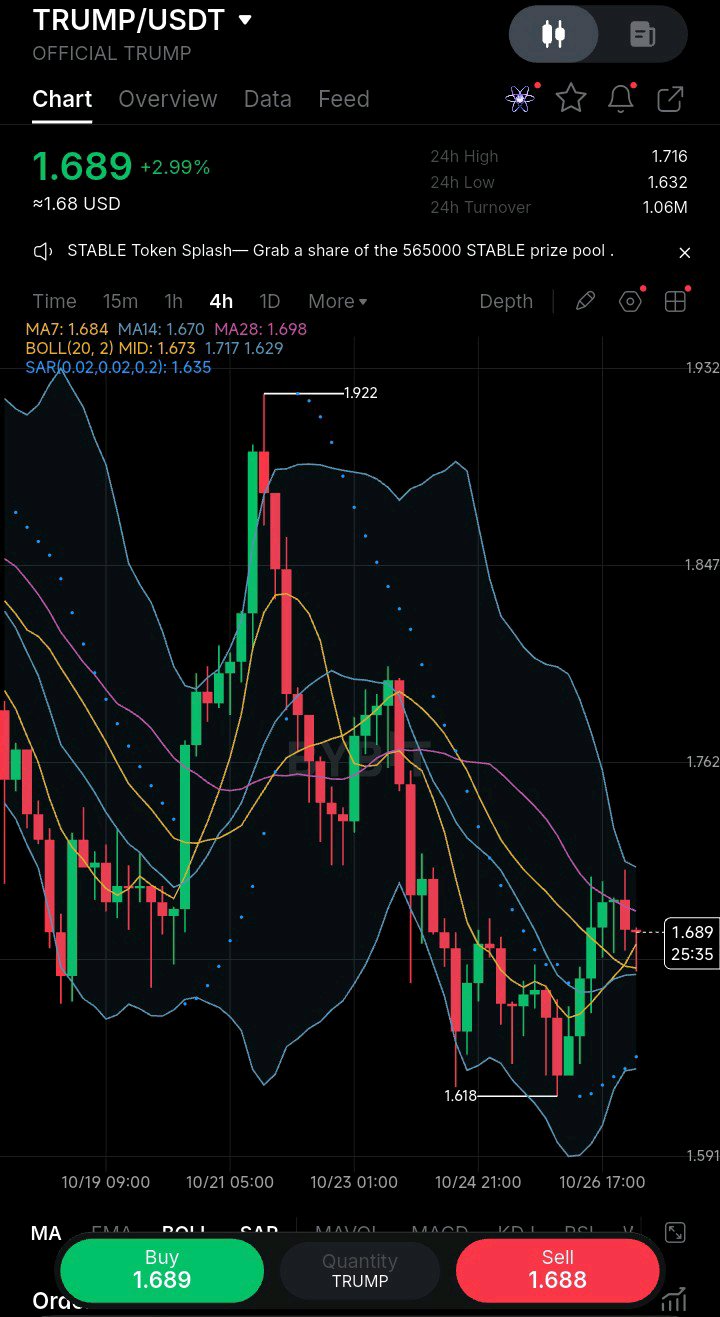Expand chart to fullscreen icon
Viewport: 720px width, 1317px height.
point(676,1233)
